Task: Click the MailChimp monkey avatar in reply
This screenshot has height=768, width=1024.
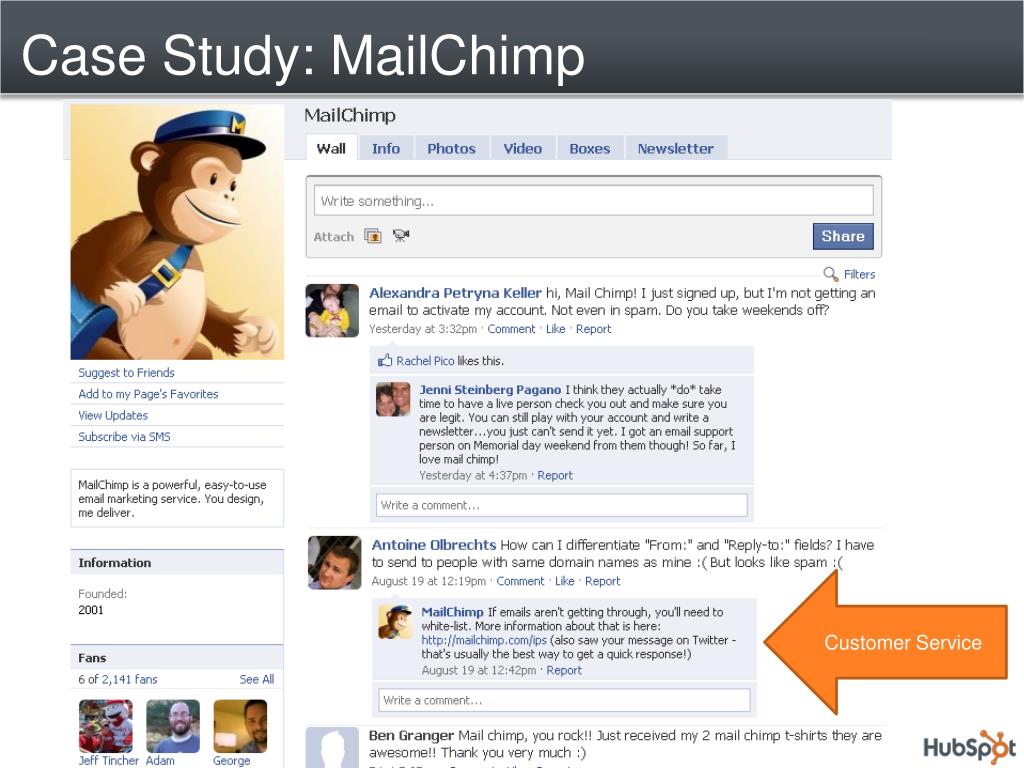Action: tap(395, 622)
